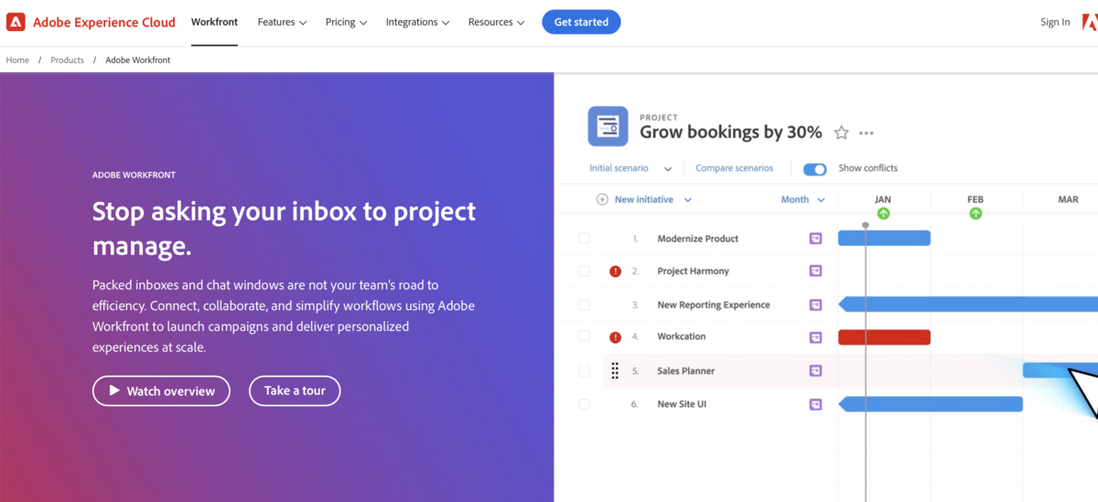Click the red alert icon on Workcation

click(616, 337)
